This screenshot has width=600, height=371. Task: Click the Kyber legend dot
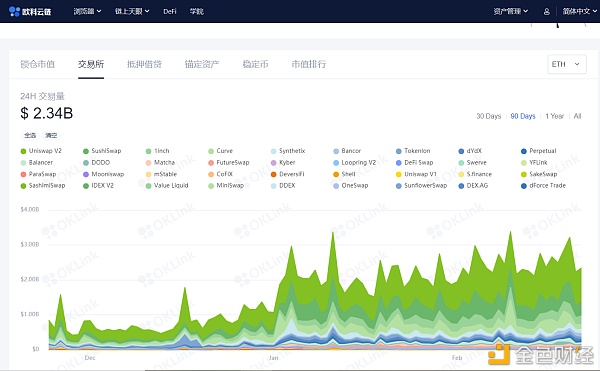point(274,163)
